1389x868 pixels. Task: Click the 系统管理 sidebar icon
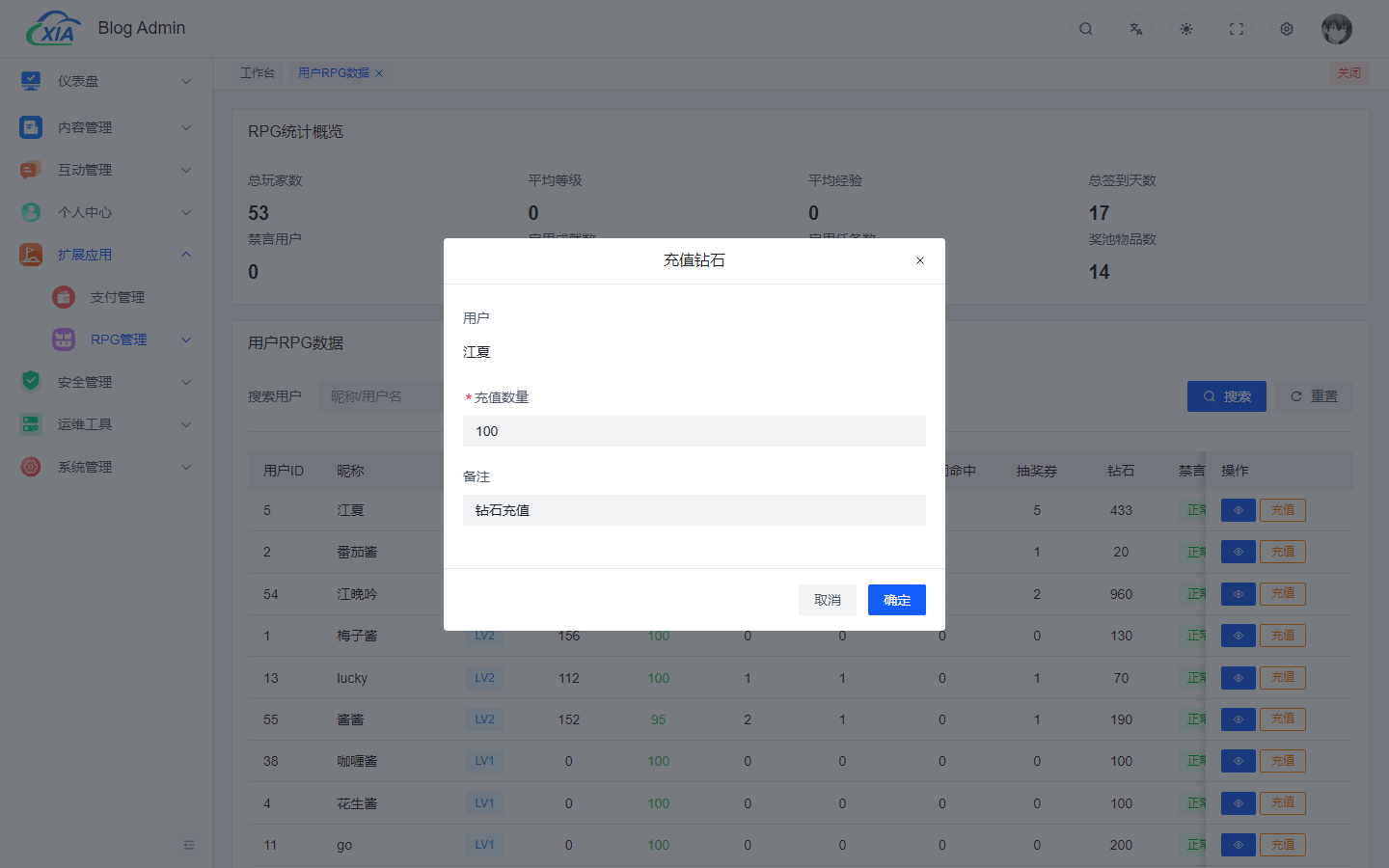click(x=31, y=467)
